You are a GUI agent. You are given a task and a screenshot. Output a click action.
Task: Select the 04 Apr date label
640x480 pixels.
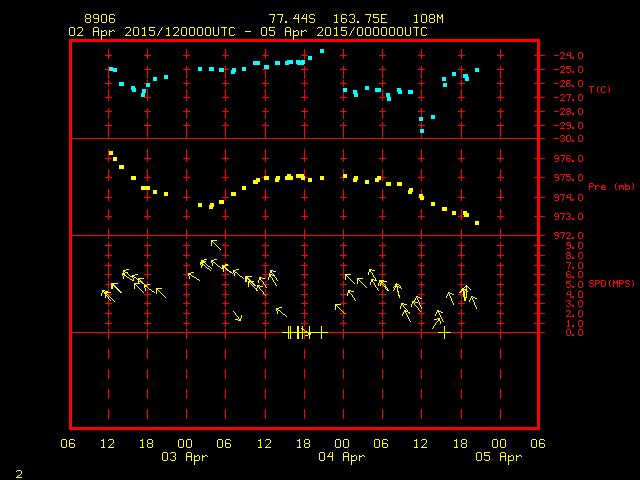[341, 457]
